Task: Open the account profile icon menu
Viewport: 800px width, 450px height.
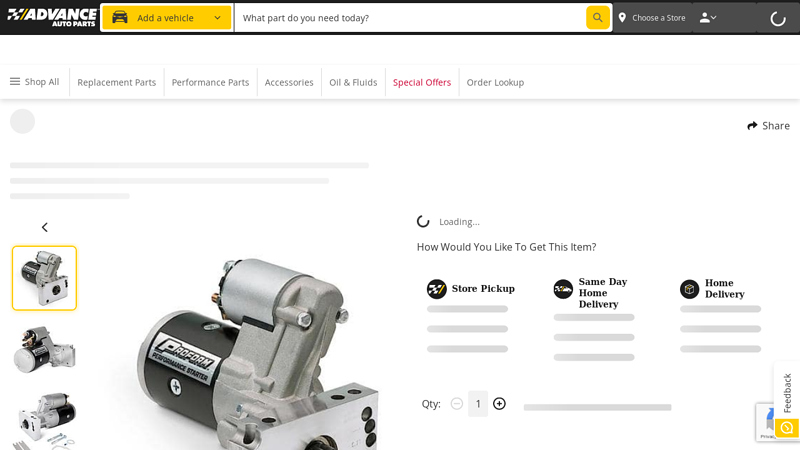Action: tap(707, 17)
